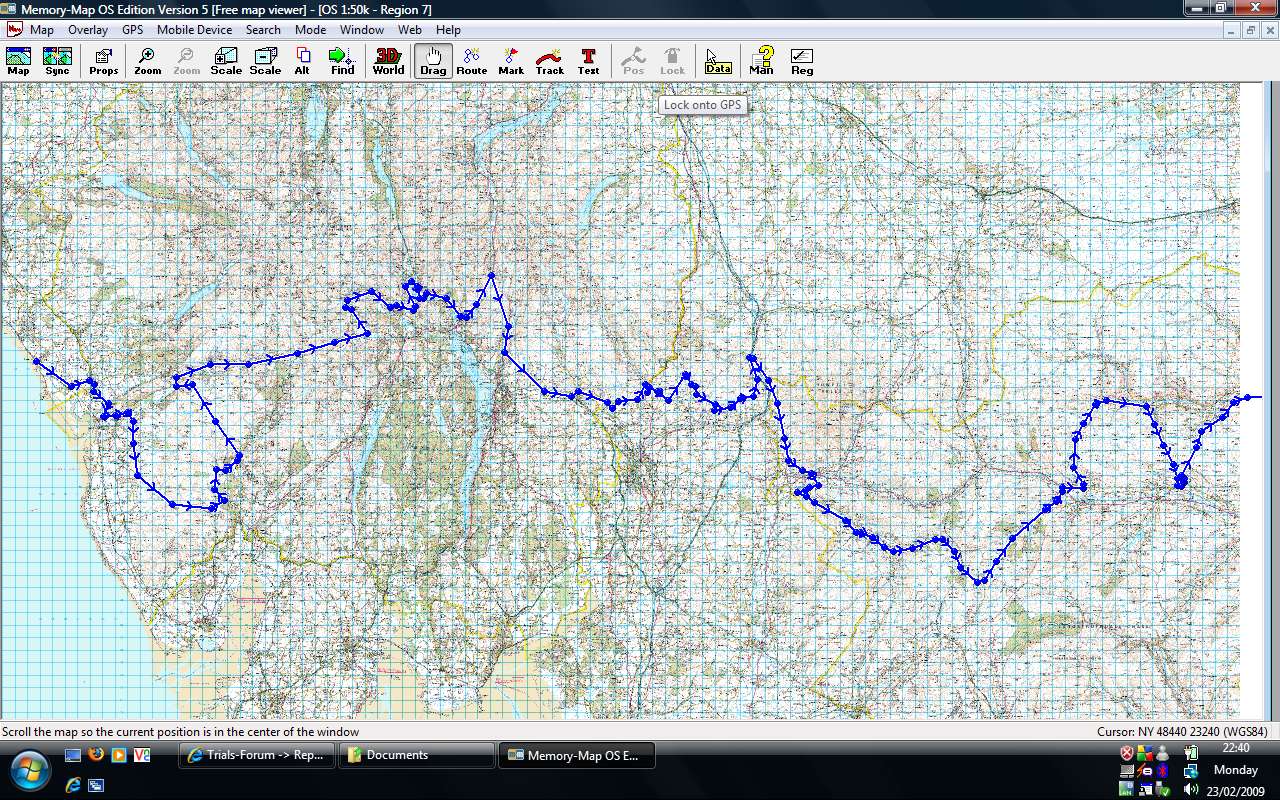Open the Search menu

coord(263,30)
